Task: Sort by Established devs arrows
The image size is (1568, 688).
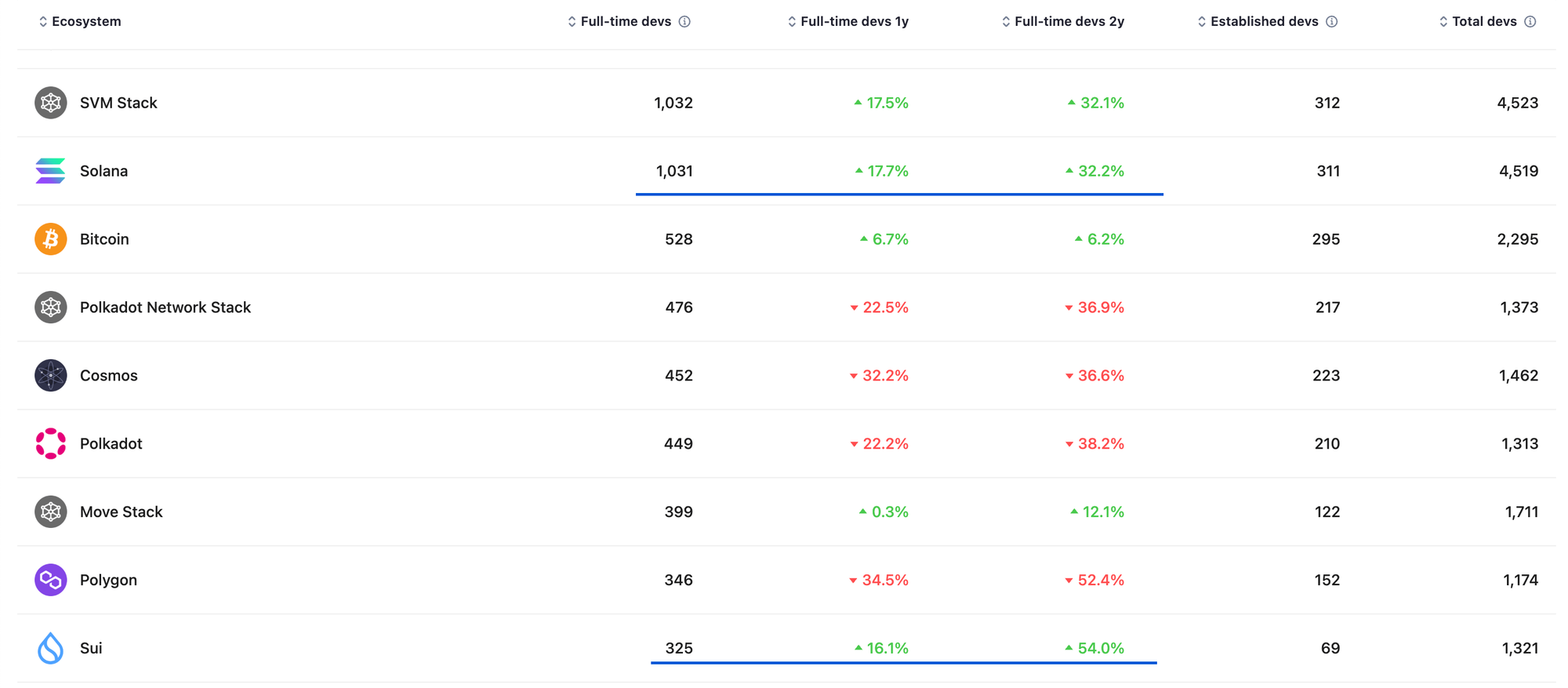Action: pos(1202,21)
